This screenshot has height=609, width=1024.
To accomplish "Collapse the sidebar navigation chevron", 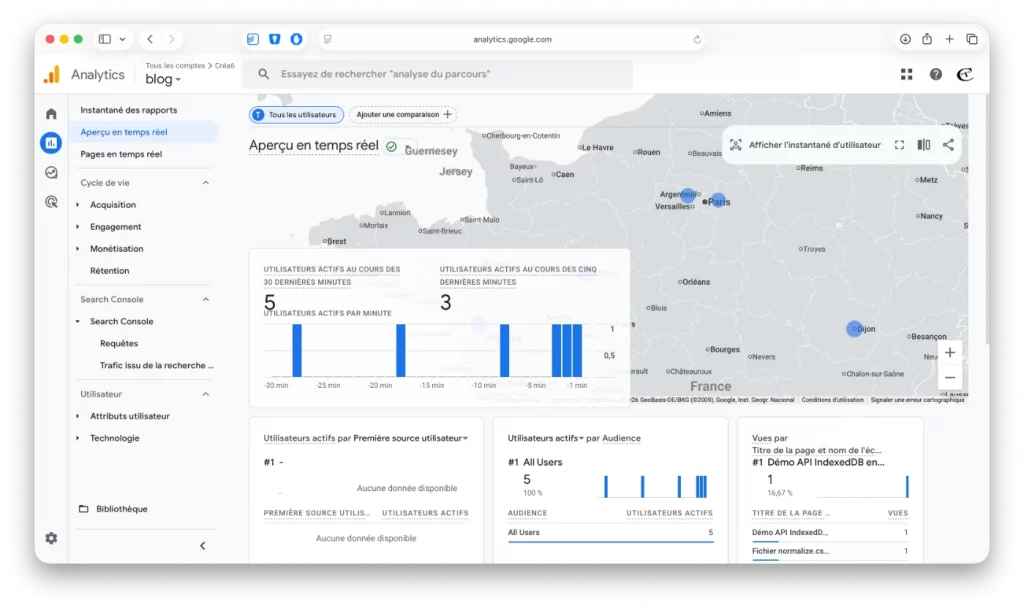I will tap(203, 545).
